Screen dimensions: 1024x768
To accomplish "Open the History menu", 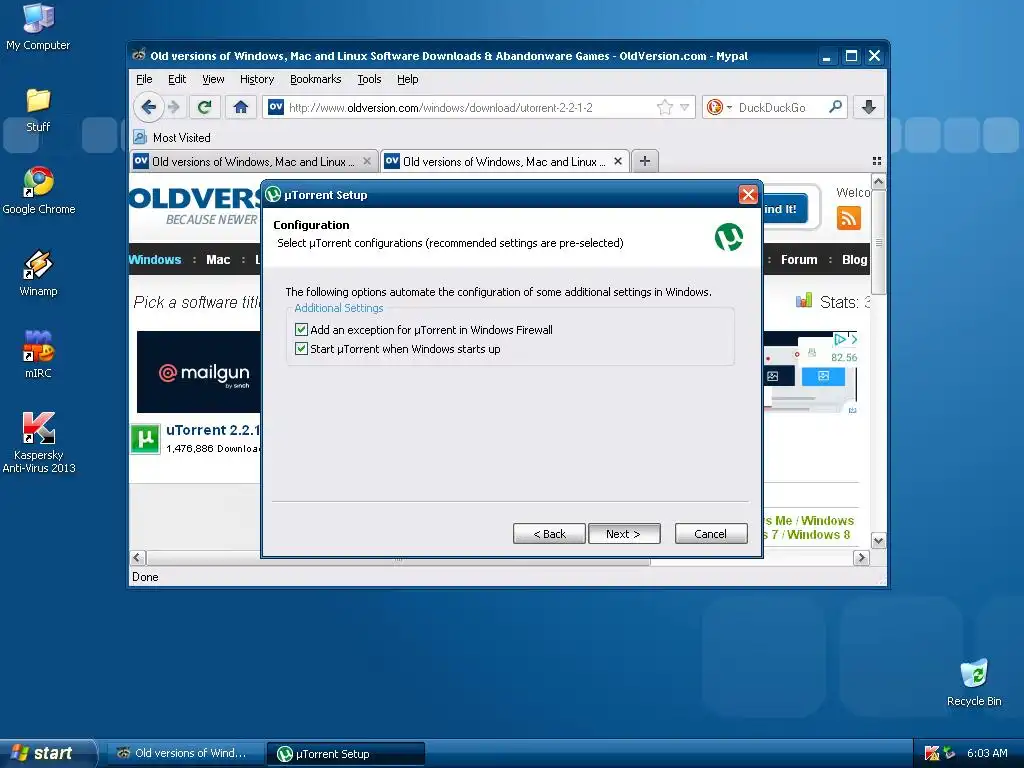I will coord(257,79).
